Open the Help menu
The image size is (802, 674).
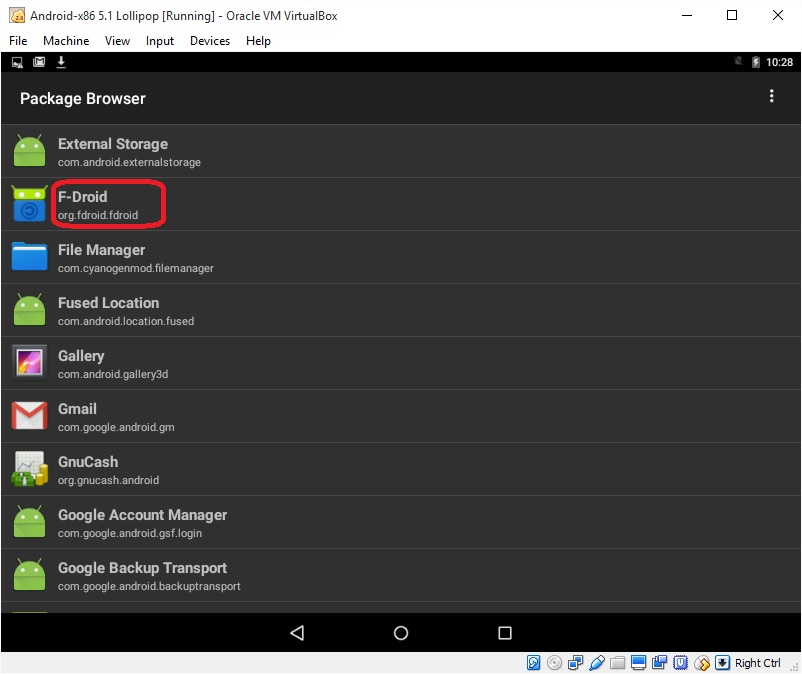(258, 40)
